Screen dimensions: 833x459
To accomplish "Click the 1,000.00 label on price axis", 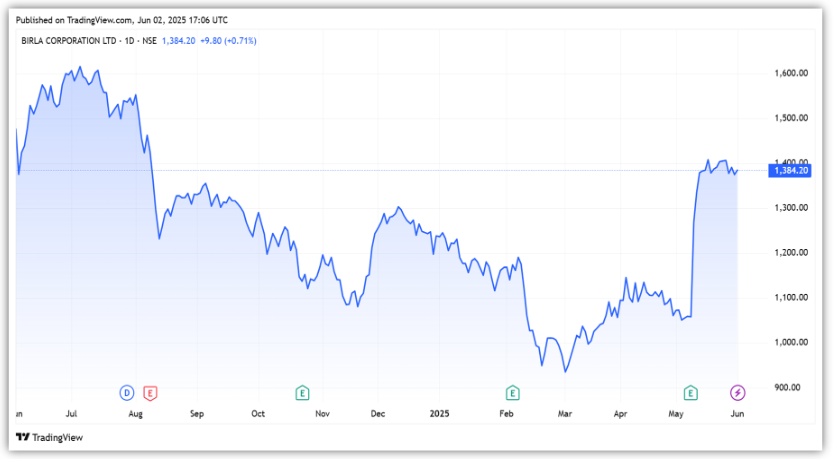I will (x=790, y=342).
